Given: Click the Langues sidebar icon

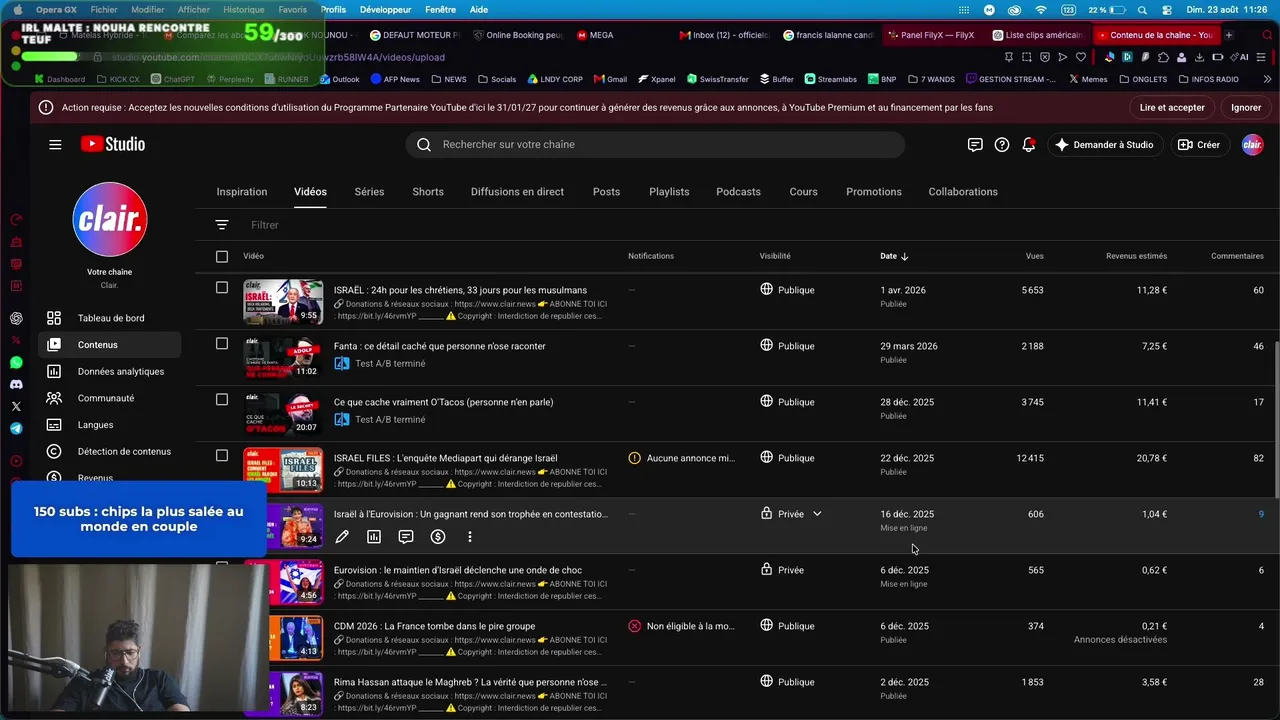Looking at the screenshot, I should [x=54, y=425].
